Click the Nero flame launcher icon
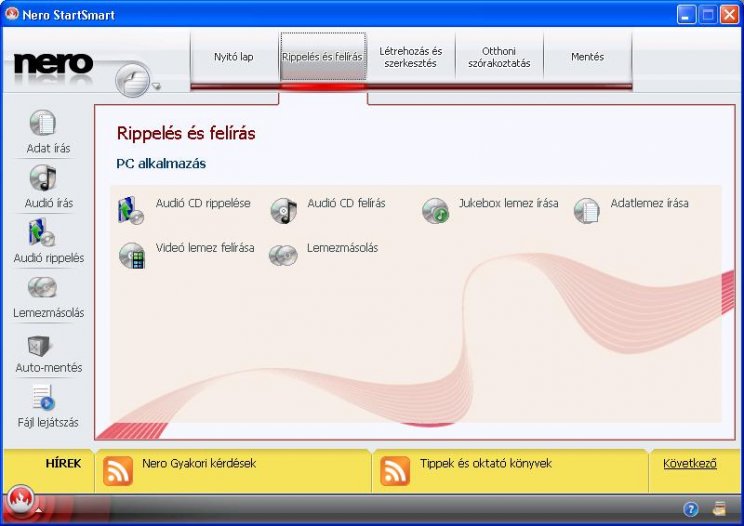 coord(20,500)
